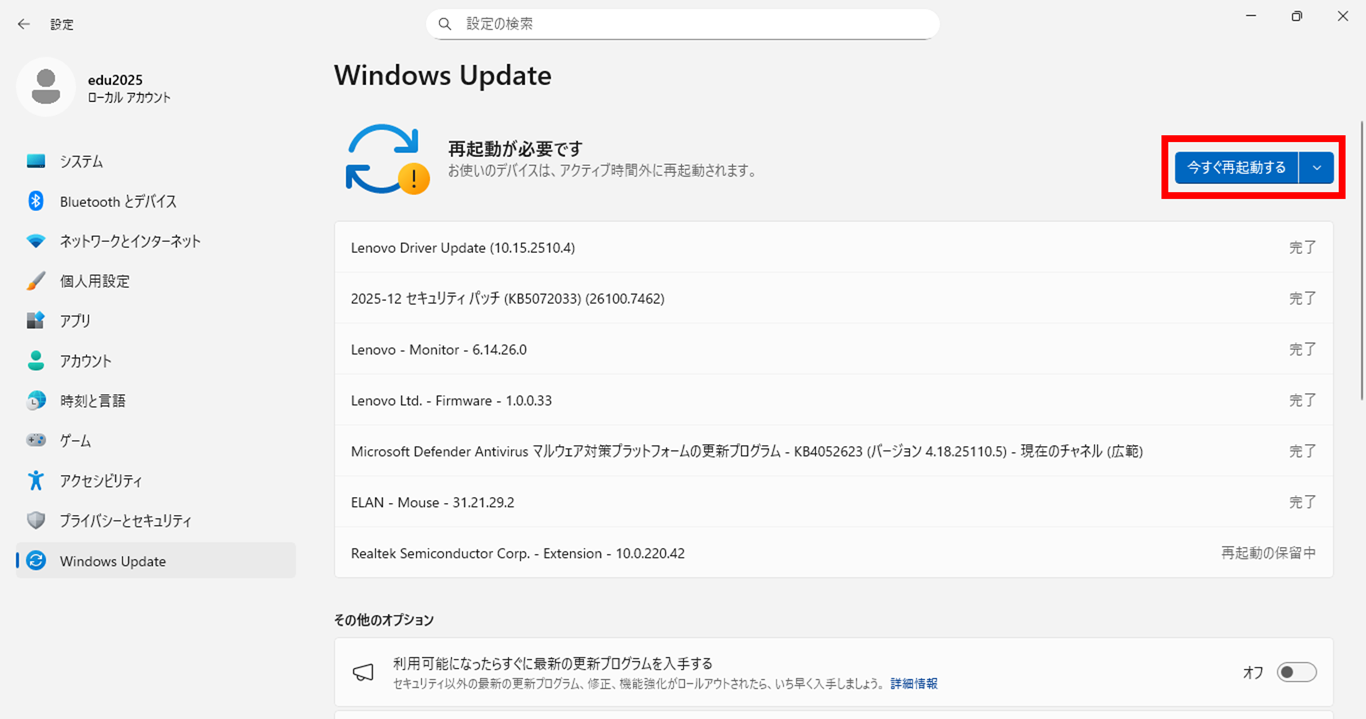Click the 個人用設定 paintbrush icon
Viewport: 1366px width, 719px height.
pyautogui.click(x=36, y=281)
